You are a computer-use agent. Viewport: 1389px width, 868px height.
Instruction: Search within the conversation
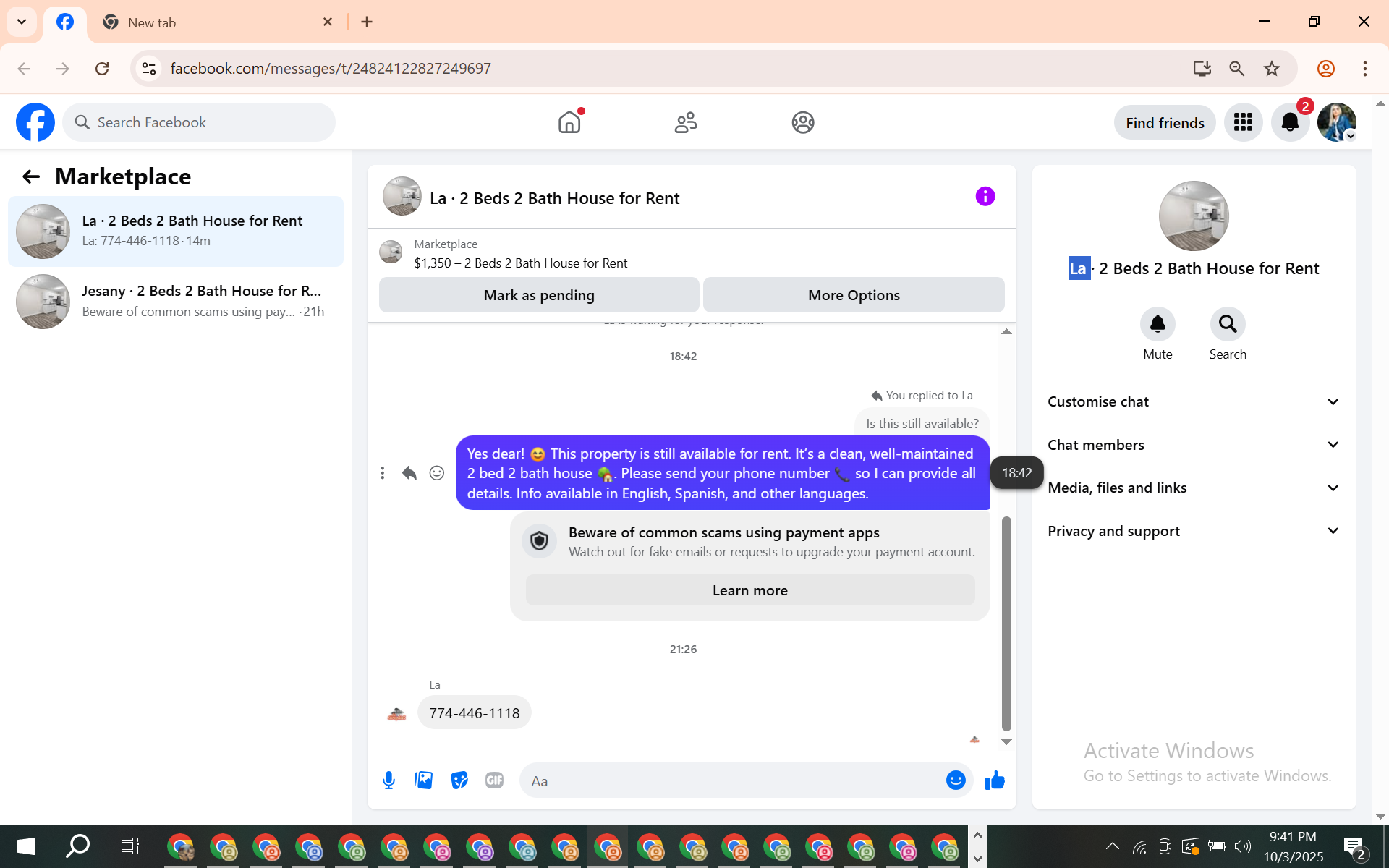(1228, 324)
